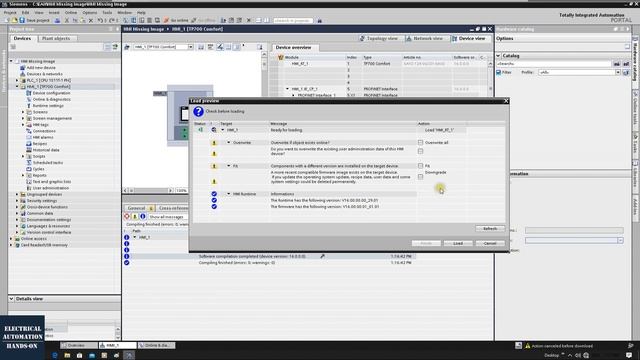Viewport: 640px width, 360px height.
Task: Click the Cut scissors icon
Action: point(67,20)
